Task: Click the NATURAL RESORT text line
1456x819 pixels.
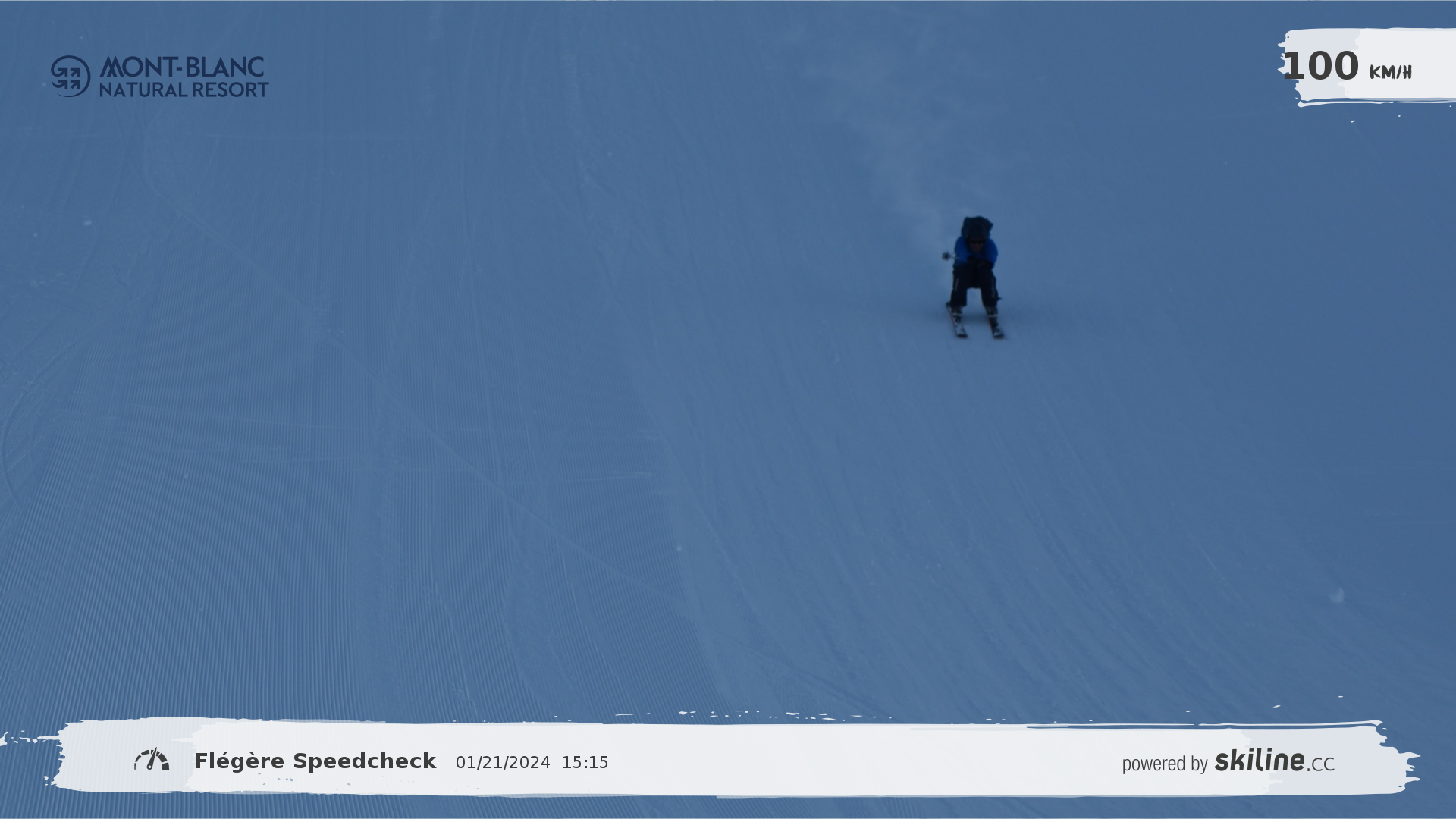Action: pyautogui.click(x=184, y=89)
